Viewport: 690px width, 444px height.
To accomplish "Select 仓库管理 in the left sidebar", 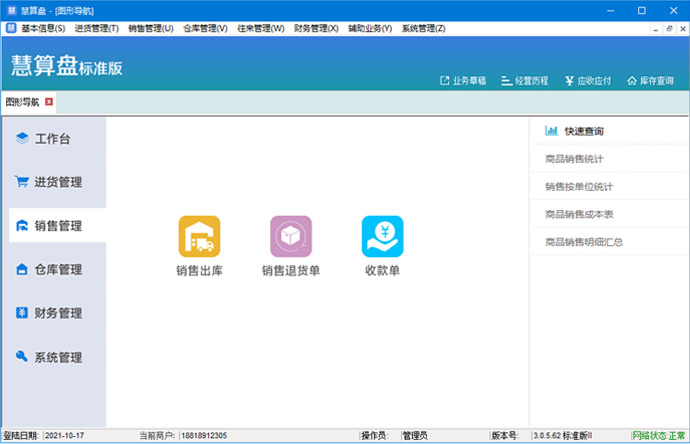I will pyautogui.click(x=54, y=269).
